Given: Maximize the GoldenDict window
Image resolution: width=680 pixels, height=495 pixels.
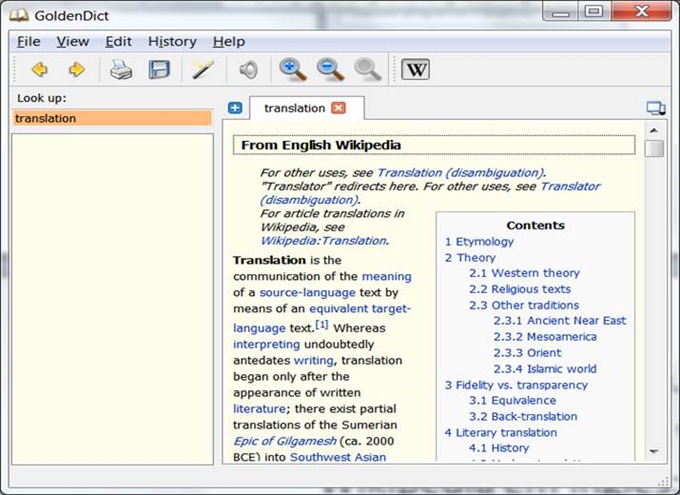Looking at the screenshot, I should pyautogui.click(x=594, y=12).
